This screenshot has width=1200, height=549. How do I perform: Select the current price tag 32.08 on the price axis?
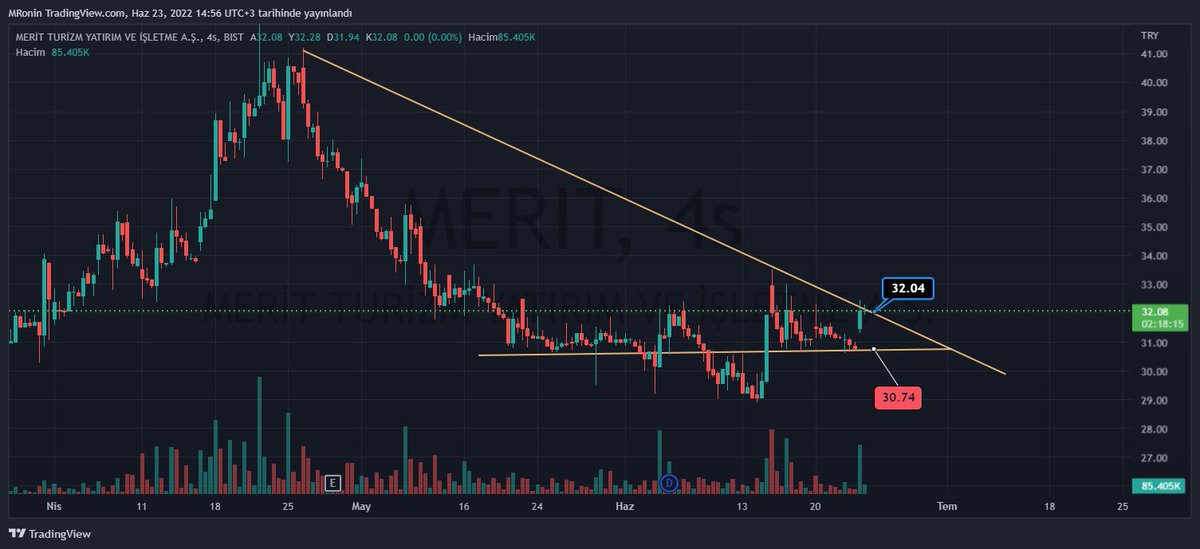click(x=1156, y=312)
